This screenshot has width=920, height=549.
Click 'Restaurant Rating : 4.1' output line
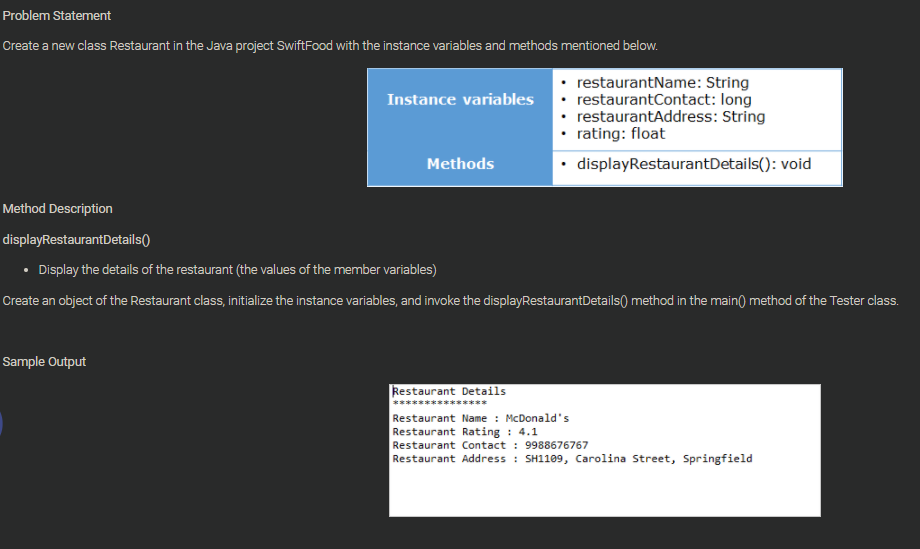click(x=465, y=432)
